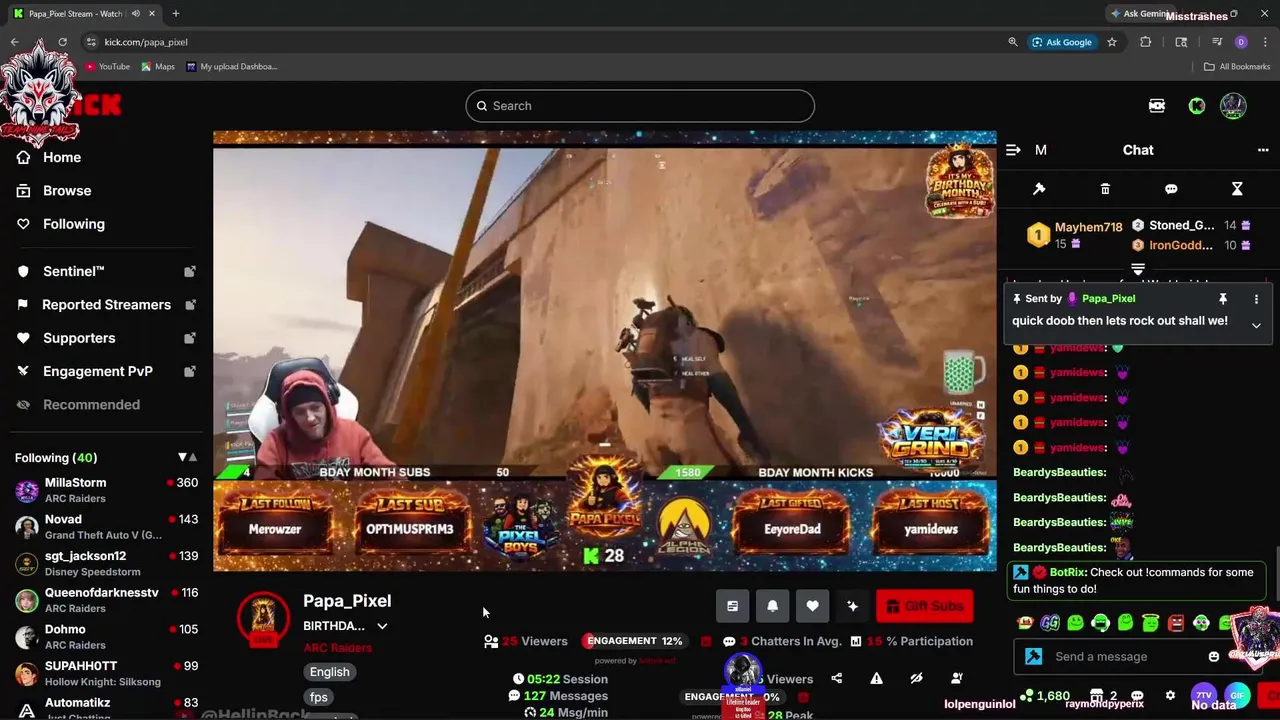1280x720 pixels.
Task: Open the chat three-dots options menu
Action: (x=1263, y=150)
